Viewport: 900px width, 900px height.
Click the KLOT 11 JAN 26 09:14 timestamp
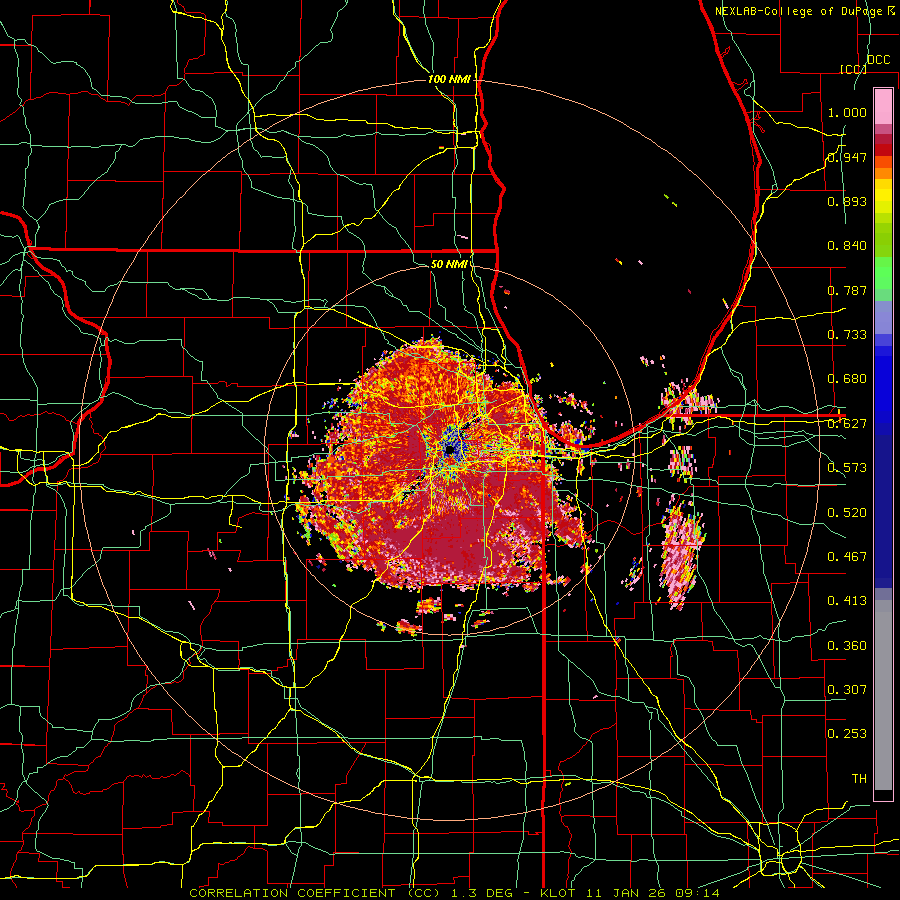630,893
